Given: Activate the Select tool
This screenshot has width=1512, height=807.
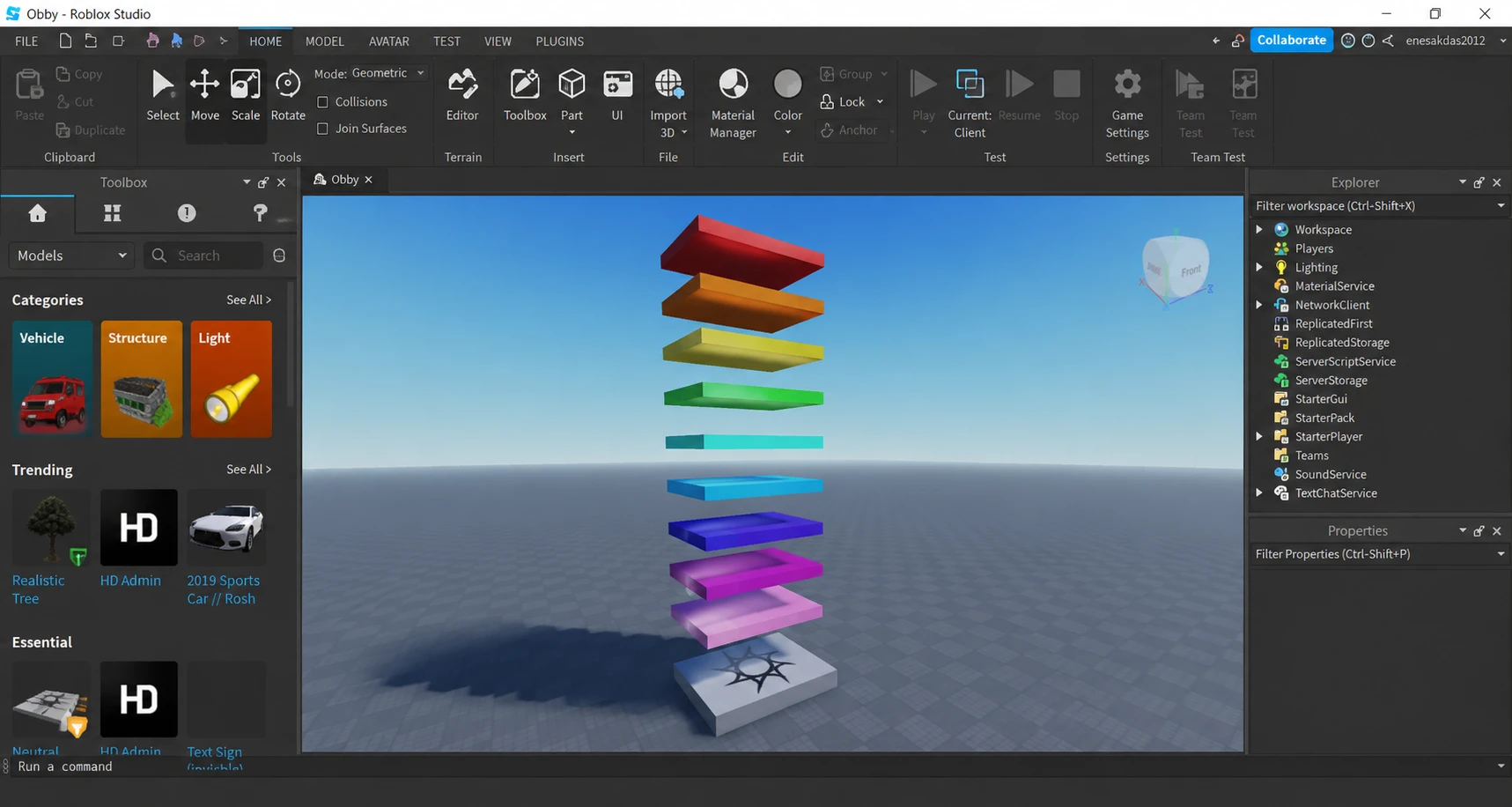Looking at the screenshot, I should pos(163,95).
